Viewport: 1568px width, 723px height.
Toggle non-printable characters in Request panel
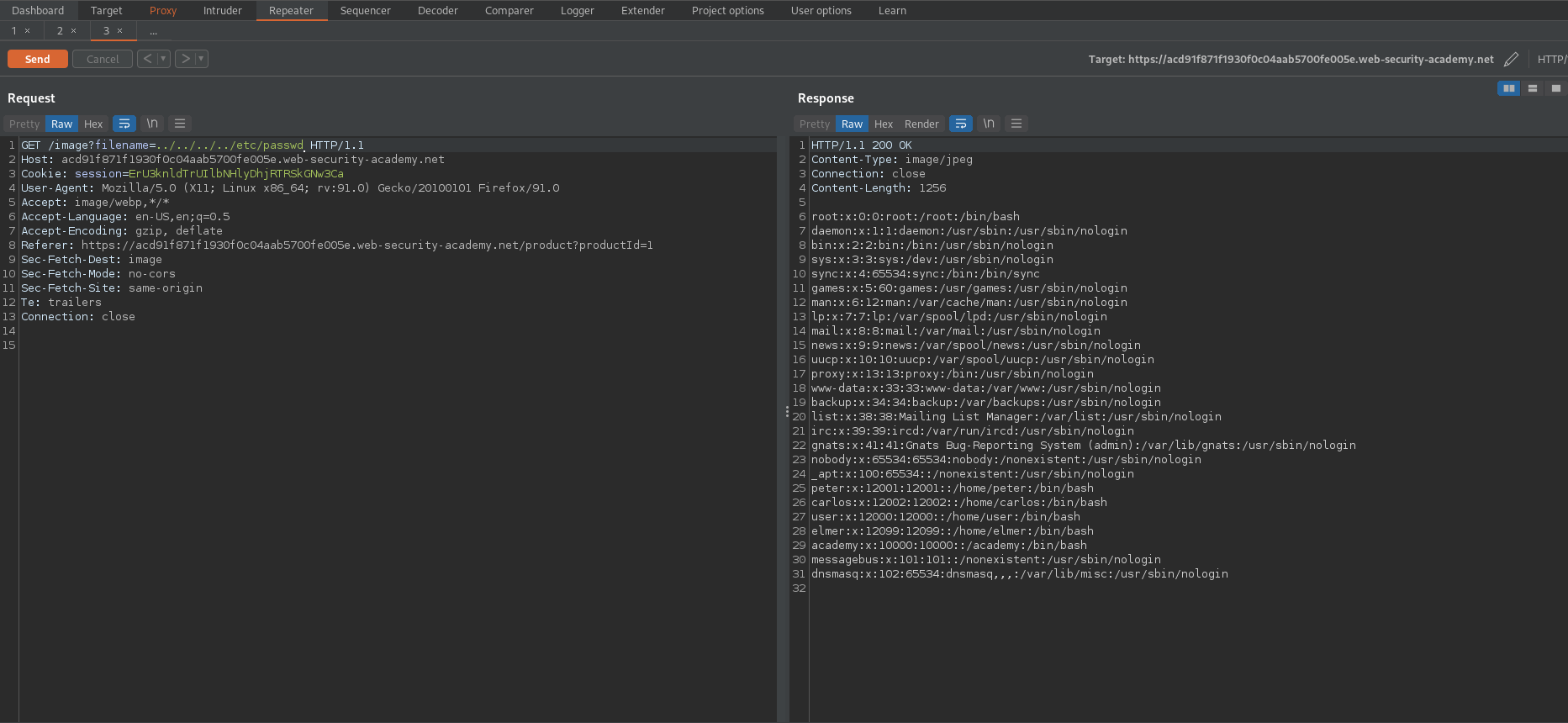coord(152,124)
